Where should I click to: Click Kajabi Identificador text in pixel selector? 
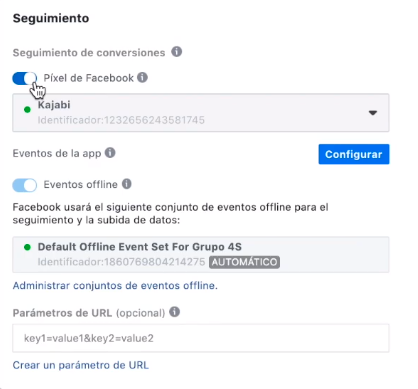click(121, 120)
